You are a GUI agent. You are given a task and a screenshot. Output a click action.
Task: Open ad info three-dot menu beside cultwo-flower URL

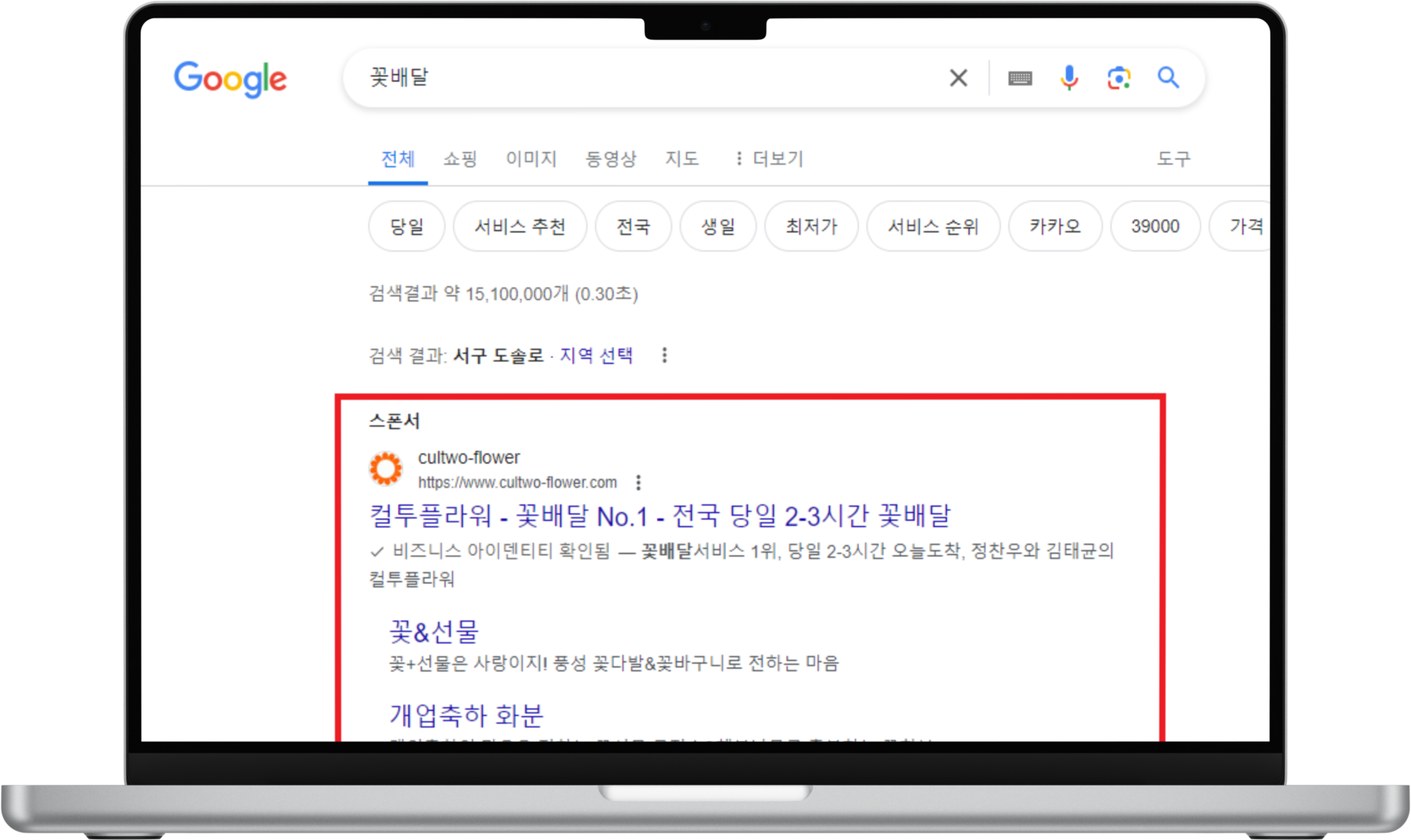tap(638, 483)
